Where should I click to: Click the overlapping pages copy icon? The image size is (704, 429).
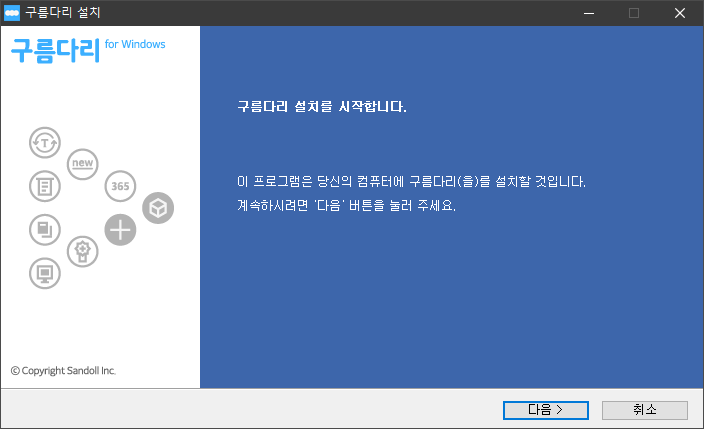click(x=45, y=230)
